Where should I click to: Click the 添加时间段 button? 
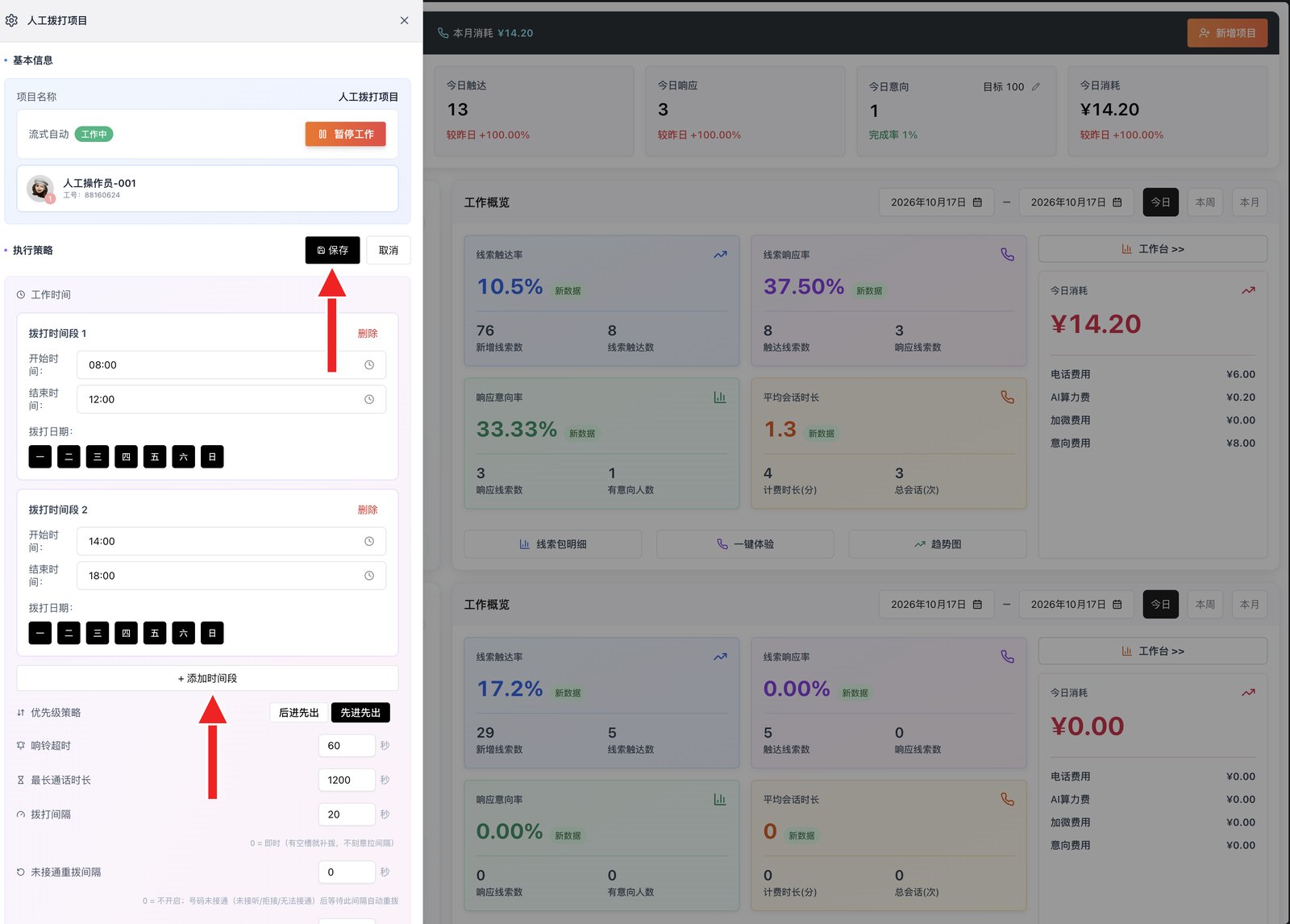point(207,678)
